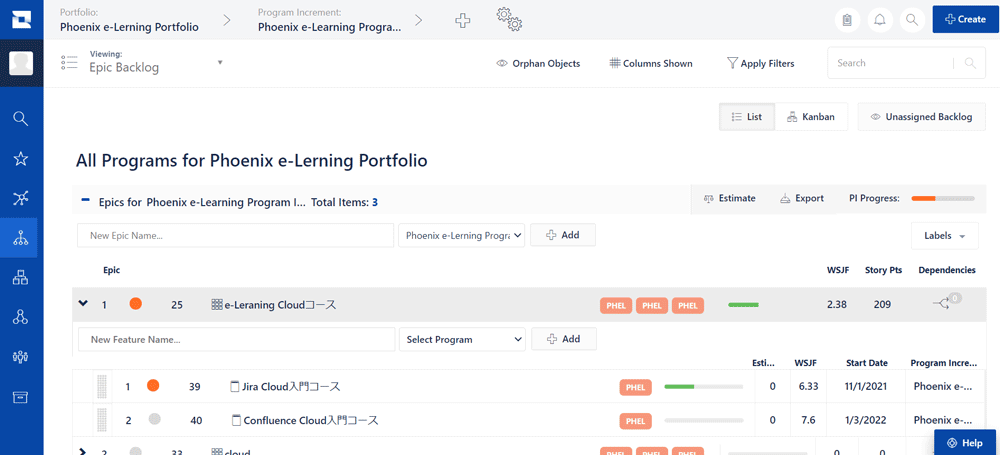Click the arrow after Program Increment breadcrumb
The image size is (1000, 455).
418,20
